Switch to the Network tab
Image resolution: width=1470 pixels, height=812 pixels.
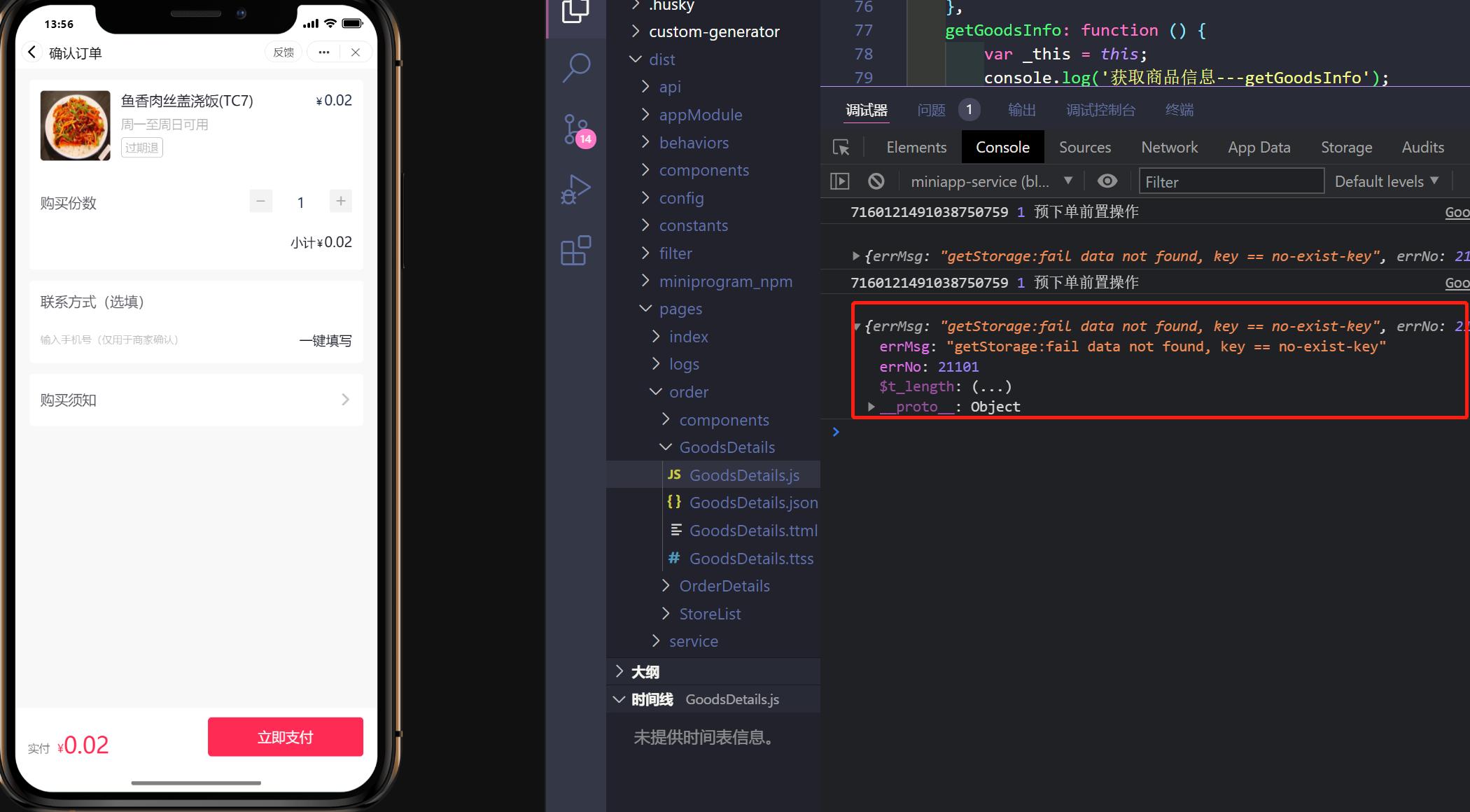[1169, 148]
